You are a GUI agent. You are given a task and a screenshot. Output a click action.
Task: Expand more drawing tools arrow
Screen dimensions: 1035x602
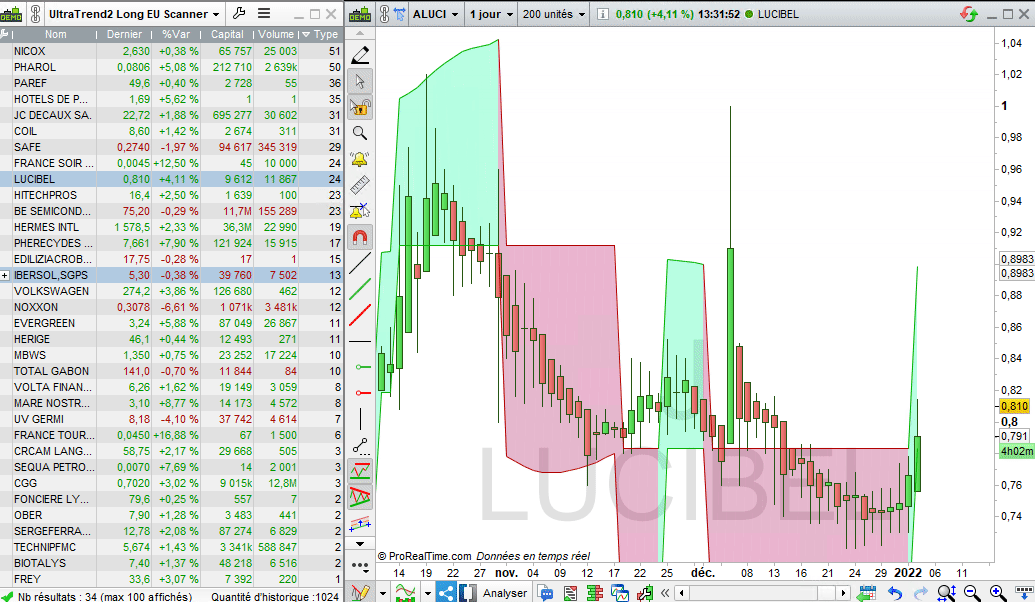[360, 544]
